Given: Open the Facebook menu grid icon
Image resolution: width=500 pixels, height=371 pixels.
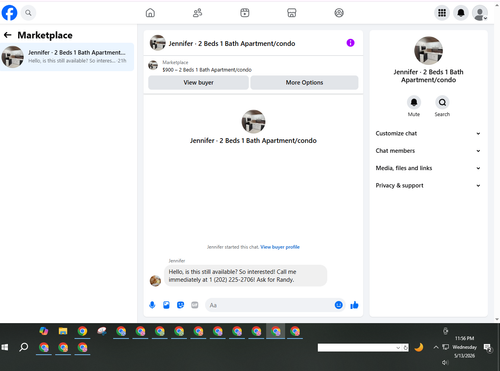Looking at the screenshot, I should click(442, 13).
